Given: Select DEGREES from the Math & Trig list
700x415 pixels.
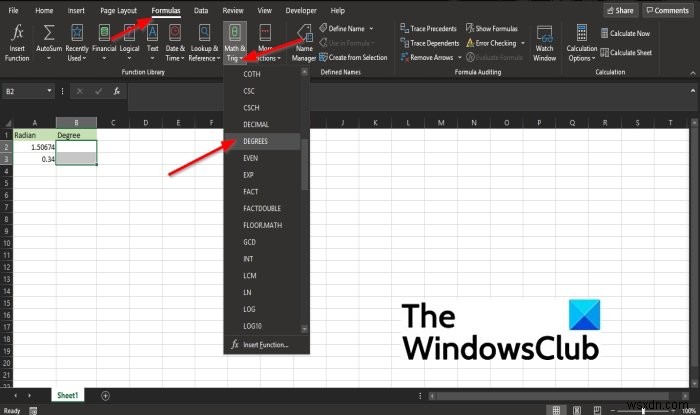Looking at the screenshot, I should click(263, 141).
